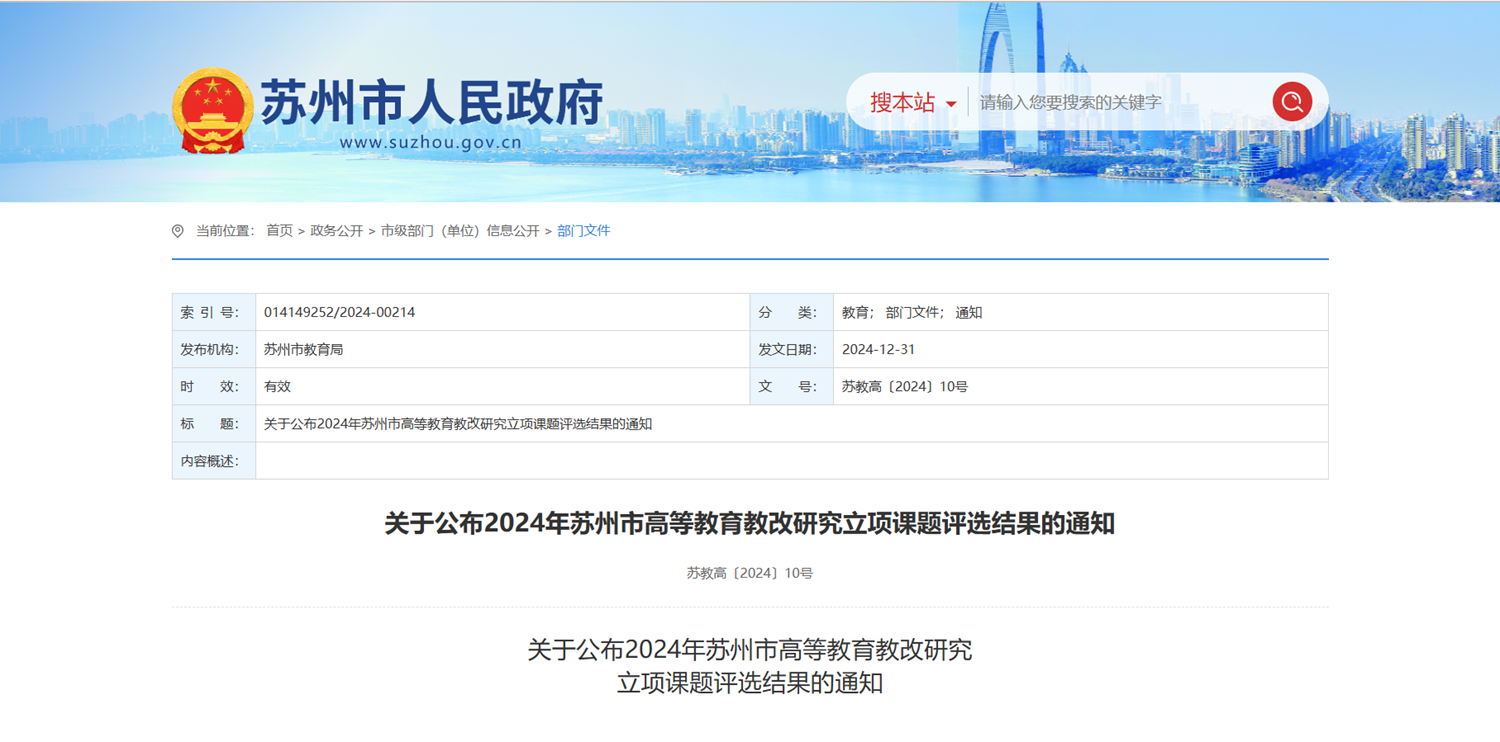Screen dimensions: 1500x742
Task: Click the national emblem logo
Action: pyautogui.click(x=212, y=110)
